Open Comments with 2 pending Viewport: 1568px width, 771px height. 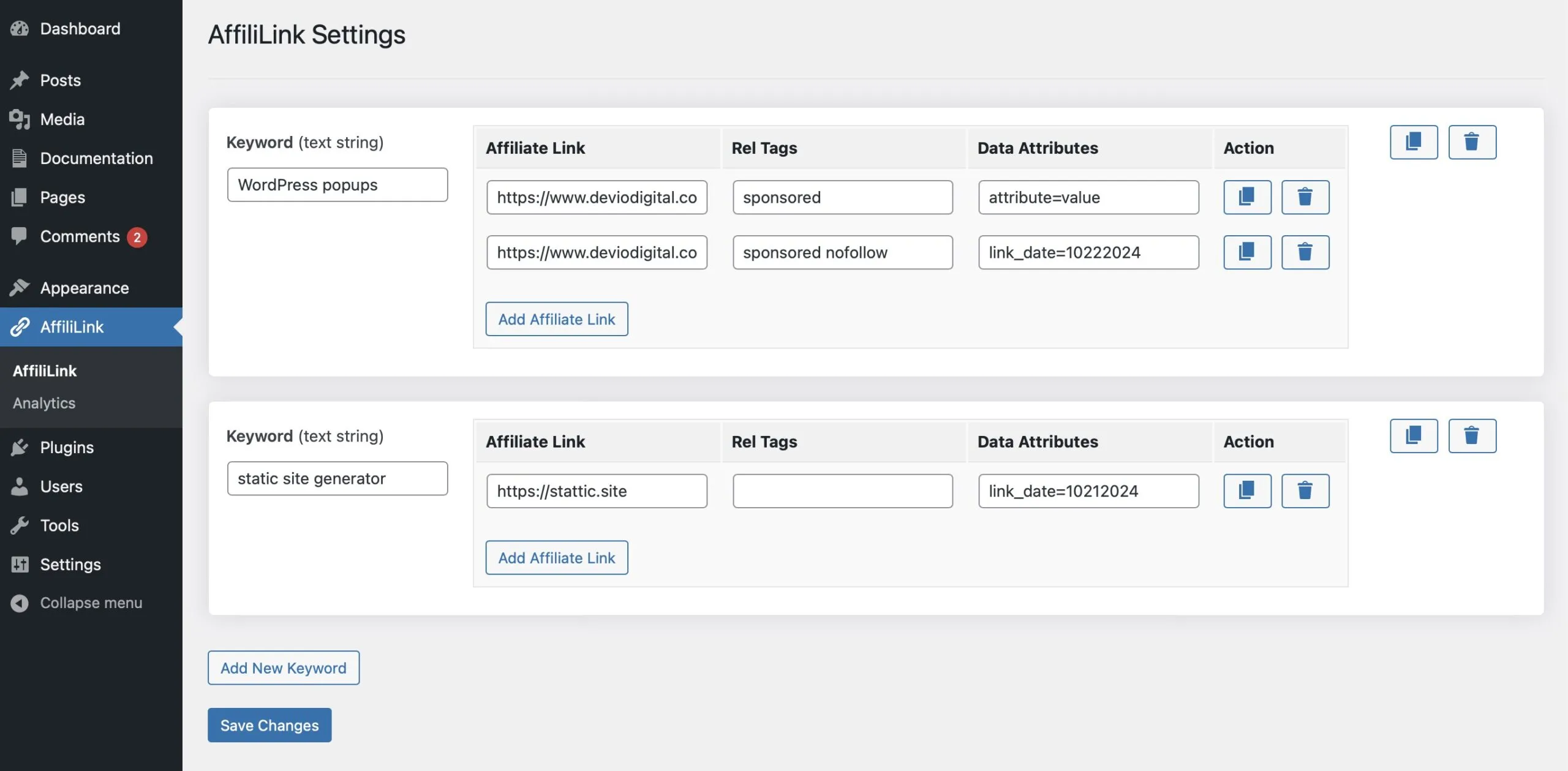[80, 236]
